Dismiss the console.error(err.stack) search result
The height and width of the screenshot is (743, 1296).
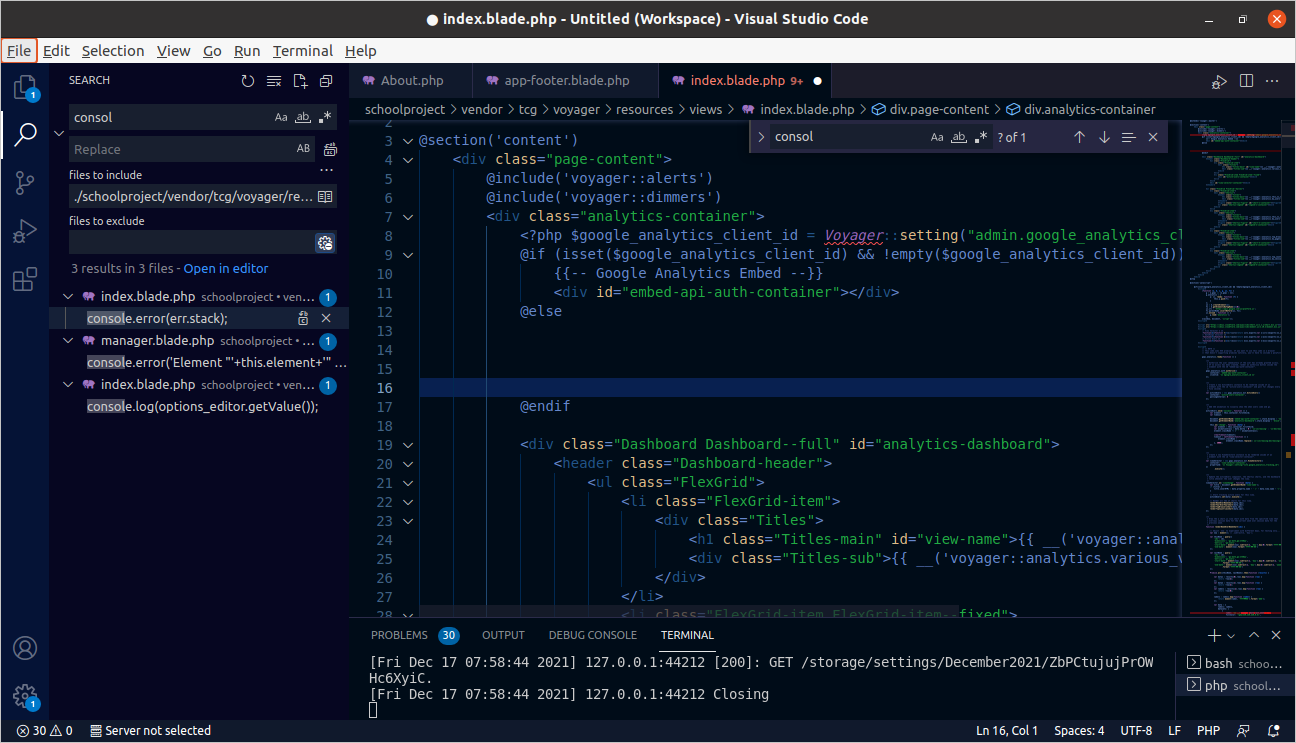[x=326, y=318]
